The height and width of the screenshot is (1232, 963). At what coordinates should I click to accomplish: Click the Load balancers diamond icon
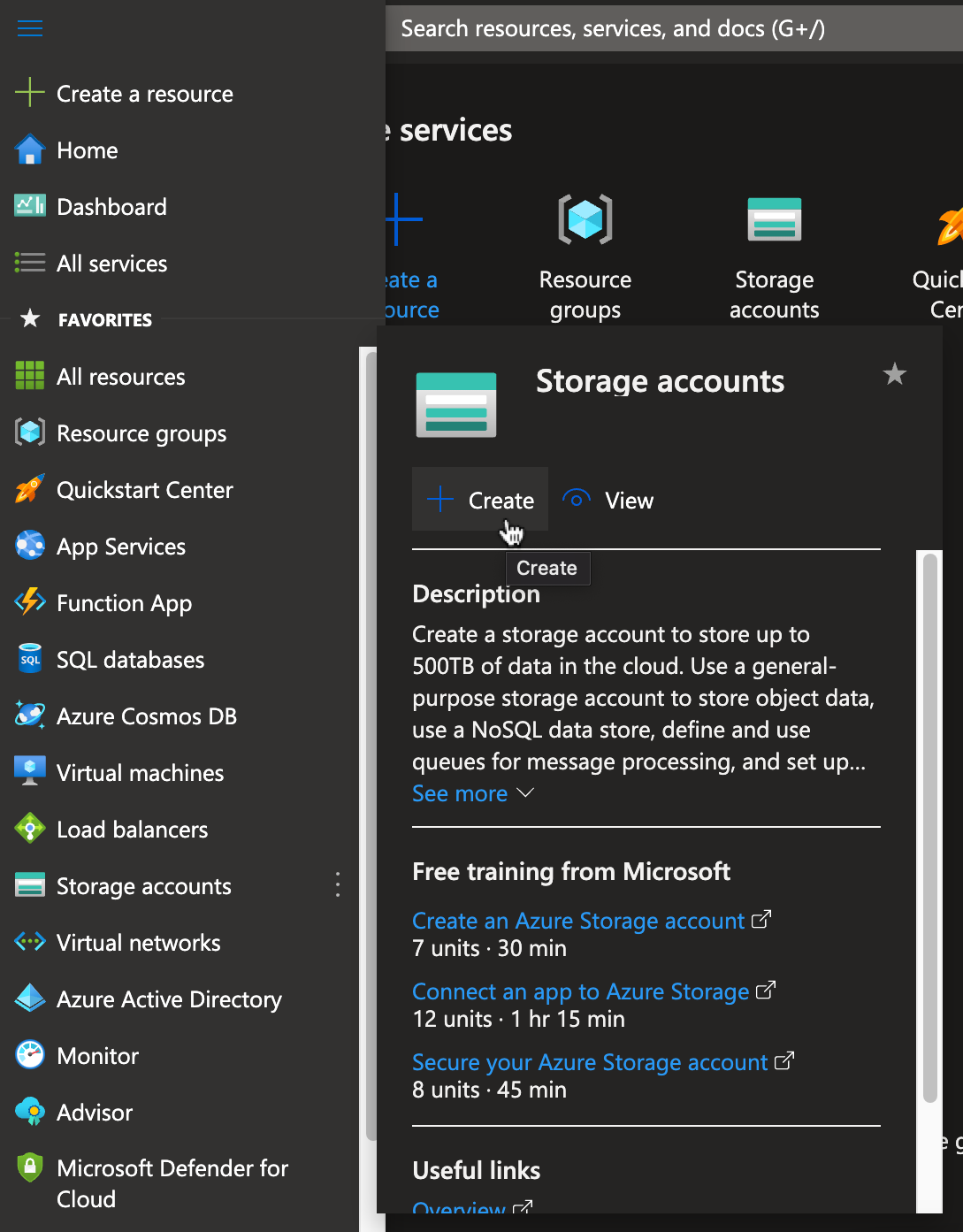click(30, 829)
